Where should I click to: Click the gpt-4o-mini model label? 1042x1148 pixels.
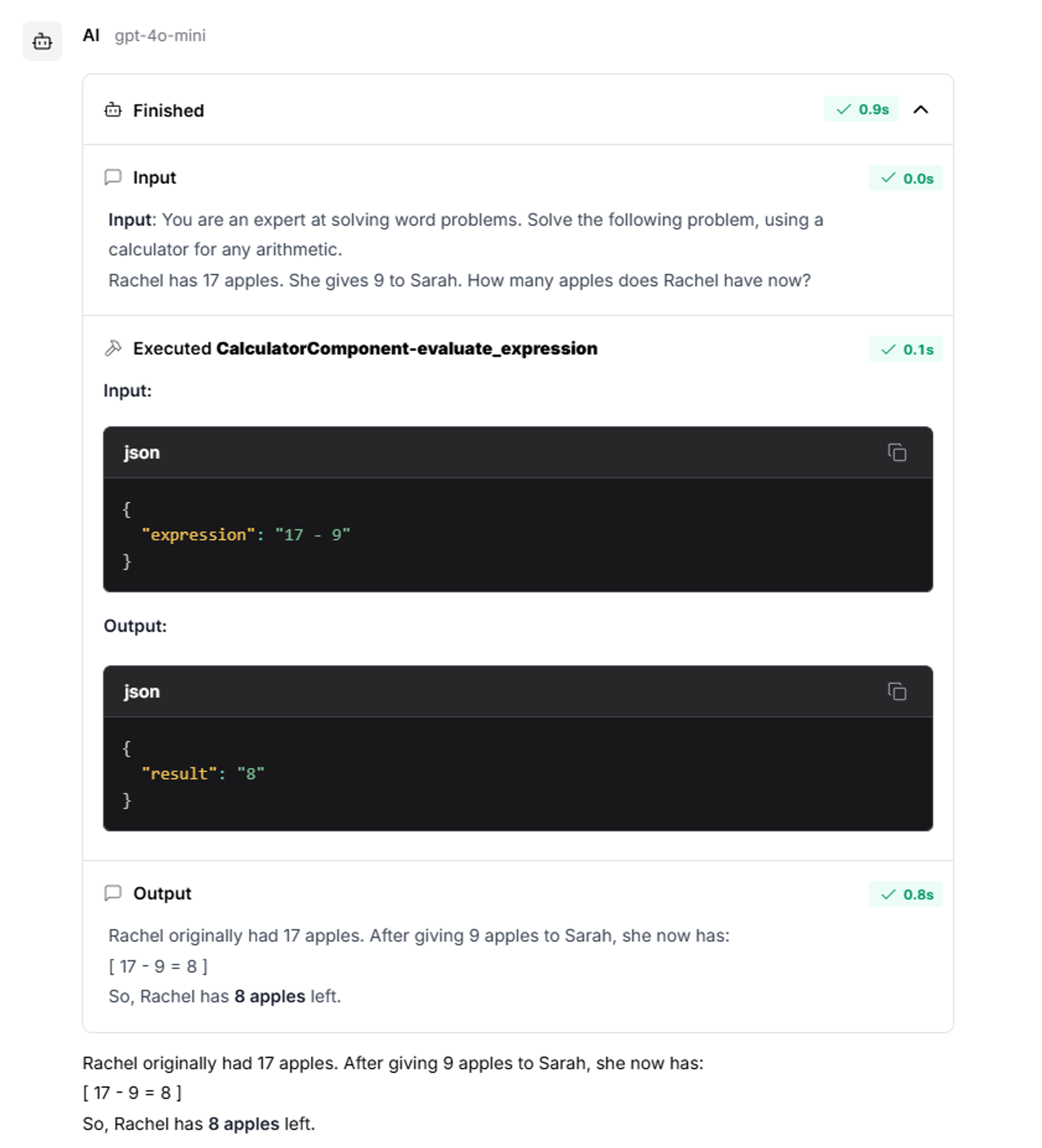point(160,36)
